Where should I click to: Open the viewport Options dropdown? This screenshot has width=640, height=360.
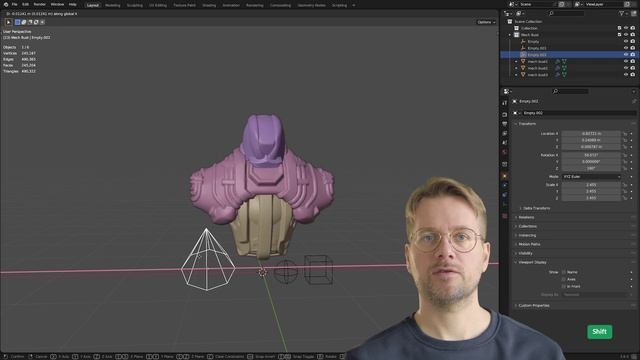486,22
